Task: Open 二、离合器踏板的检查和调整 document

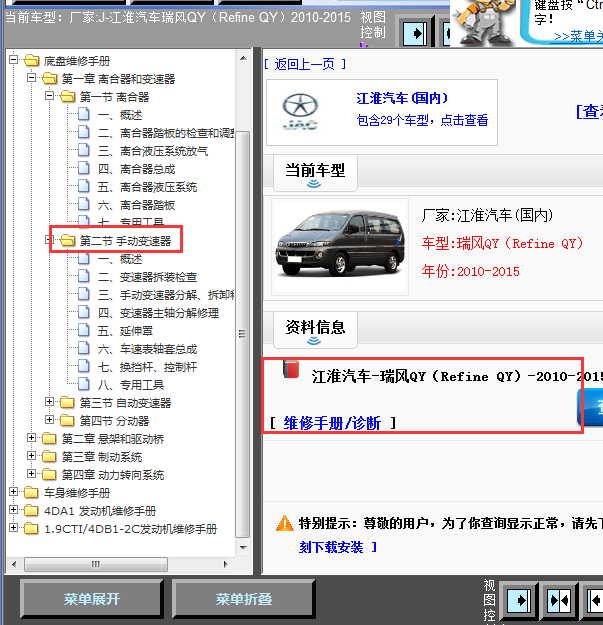Action: (x=166, y=133)
